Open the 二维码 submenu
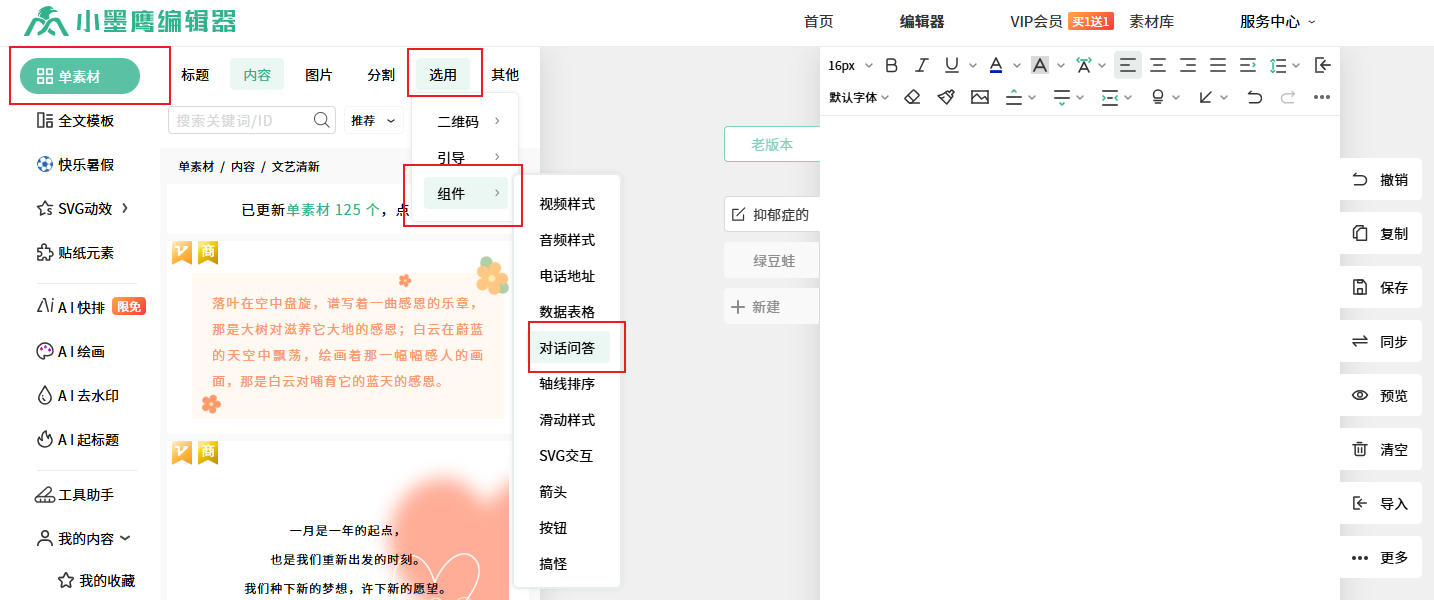The image size is (1434, 600). click(467, 121)
